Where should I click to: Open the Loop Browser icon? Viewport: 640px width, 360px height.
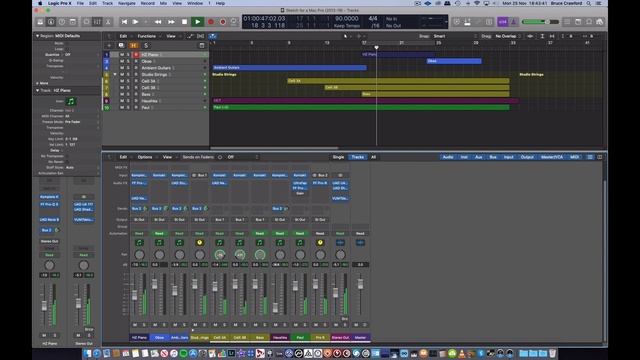pyautogui.click(x=589, y=22)
